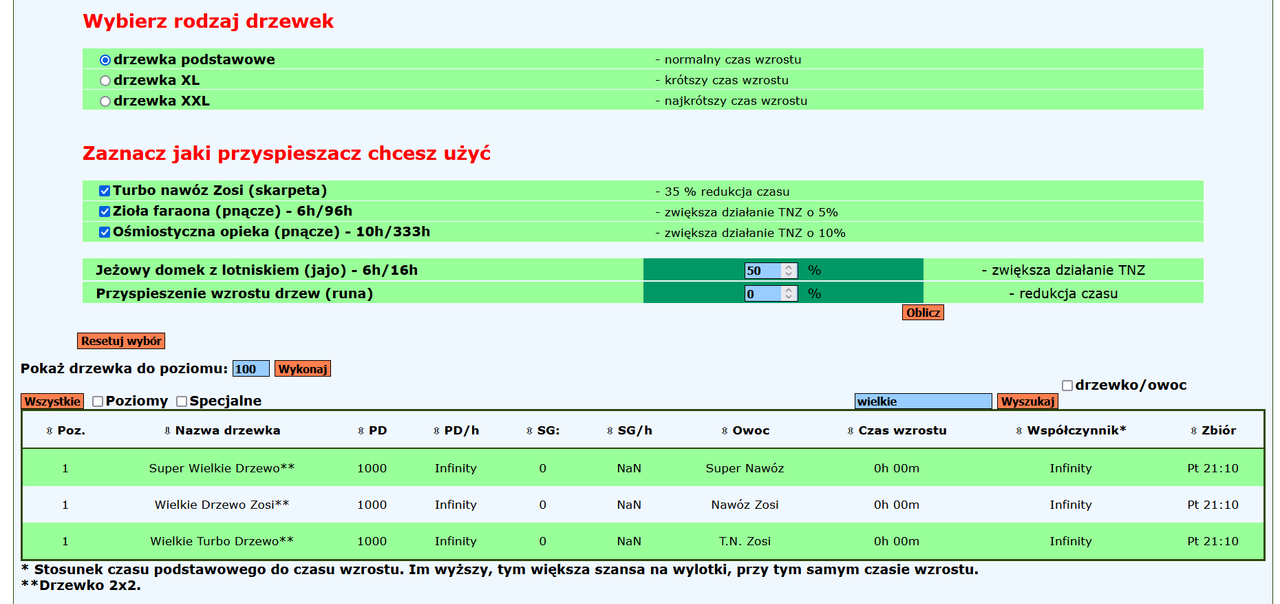Click the **Drzewko 2x2. footnote

click(81, 586)
